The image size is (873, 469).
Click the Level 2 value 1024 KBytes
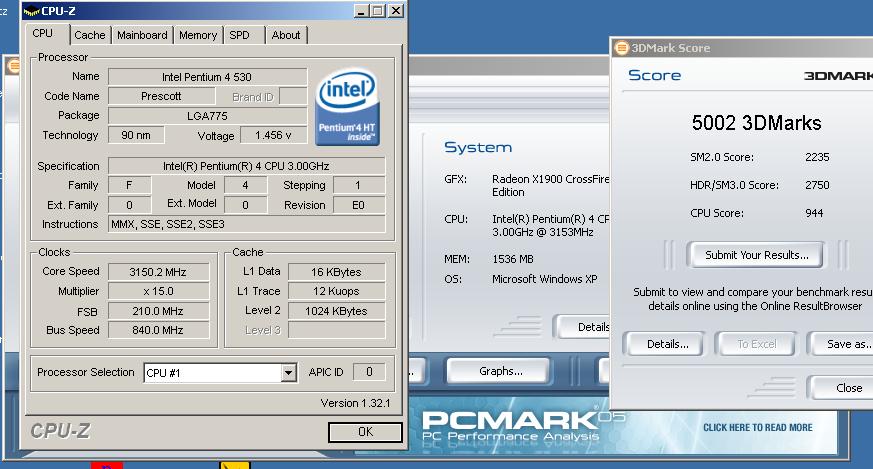(x=336, y=311)
